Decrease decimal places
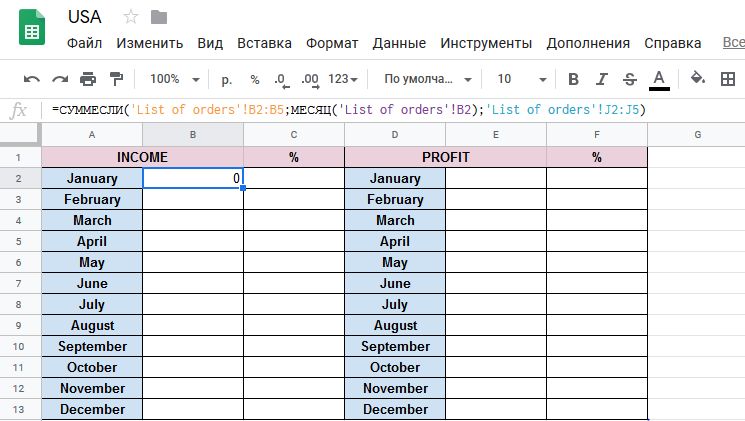Viewport: 745px width, 421px height. [281, 80]
